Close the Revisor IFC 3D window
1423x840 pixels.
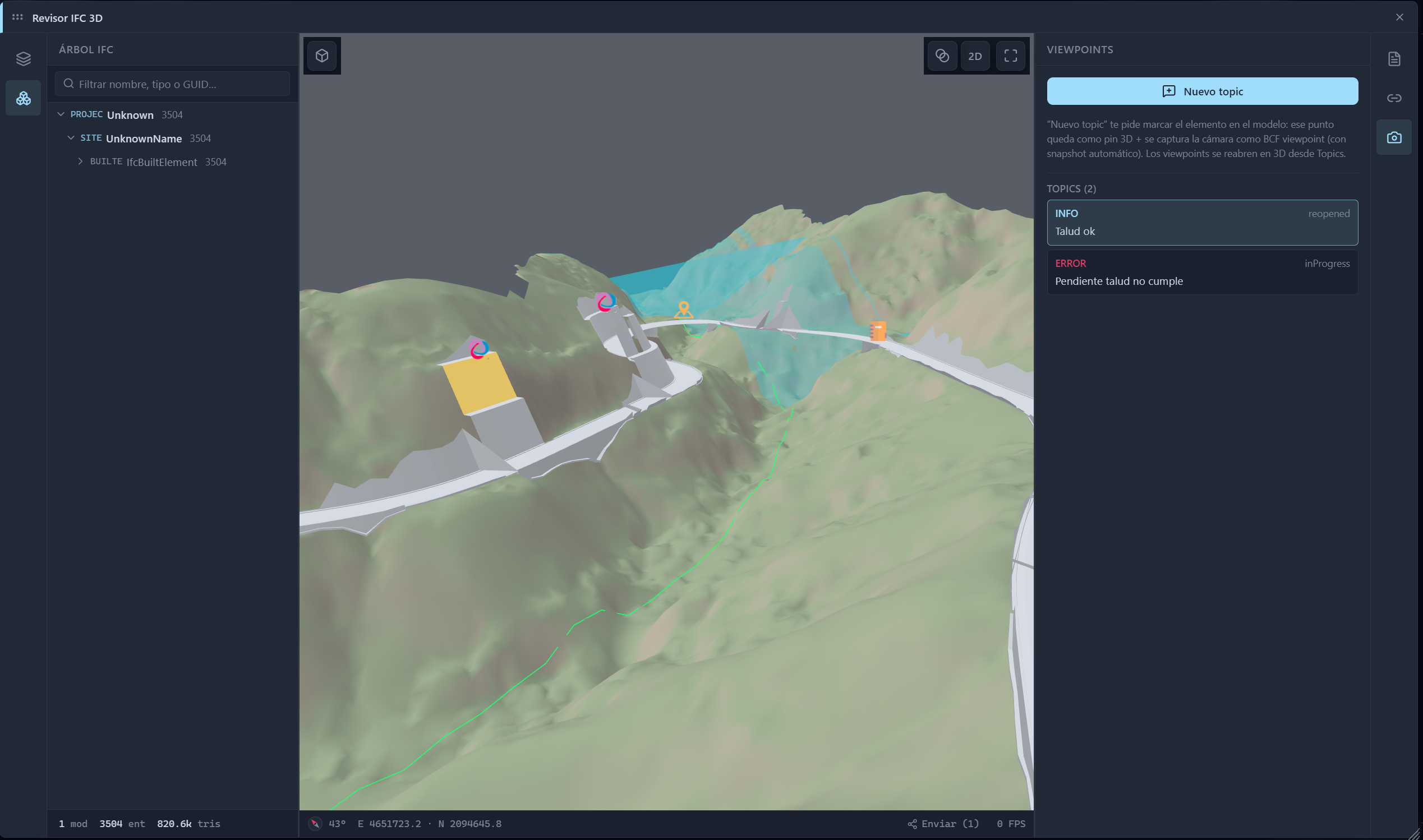pos(1399,17)
